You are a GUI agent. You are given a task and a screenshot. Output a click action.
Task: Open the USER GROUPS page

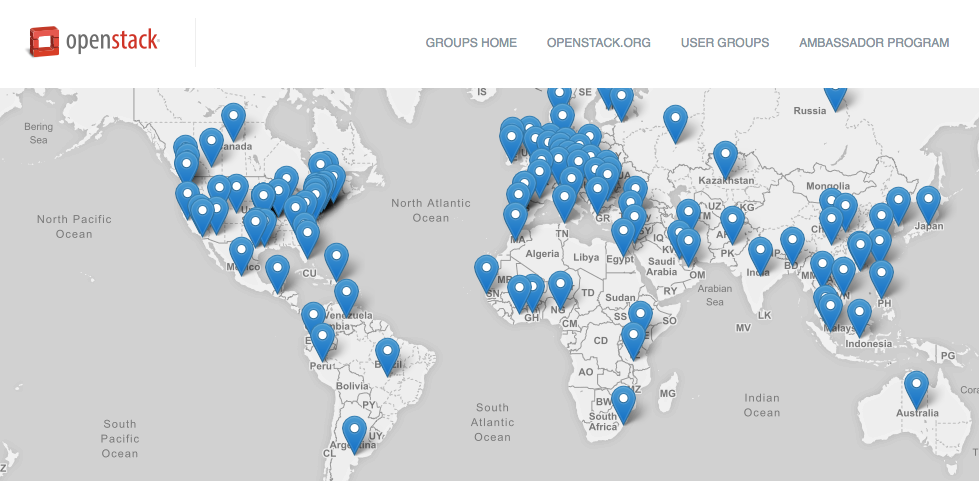pos(725,42)
